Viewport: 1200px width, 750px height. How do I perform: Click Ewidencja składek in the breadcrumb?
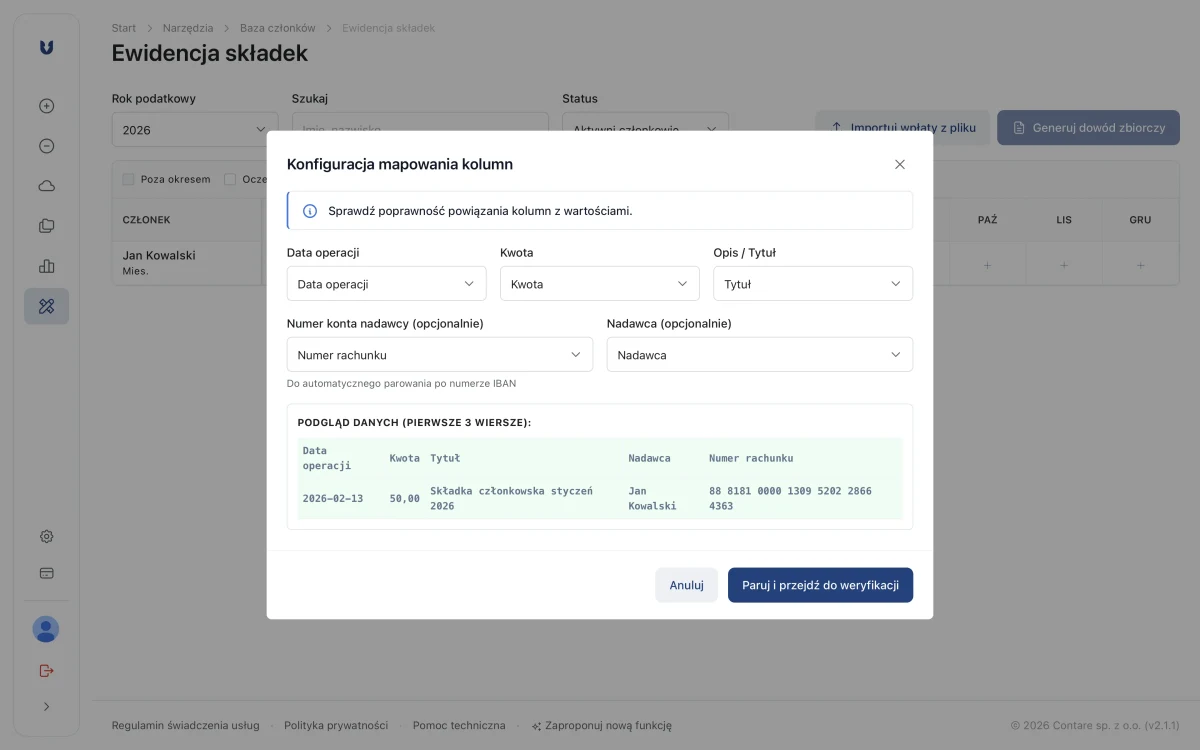[x=388, y=28]
